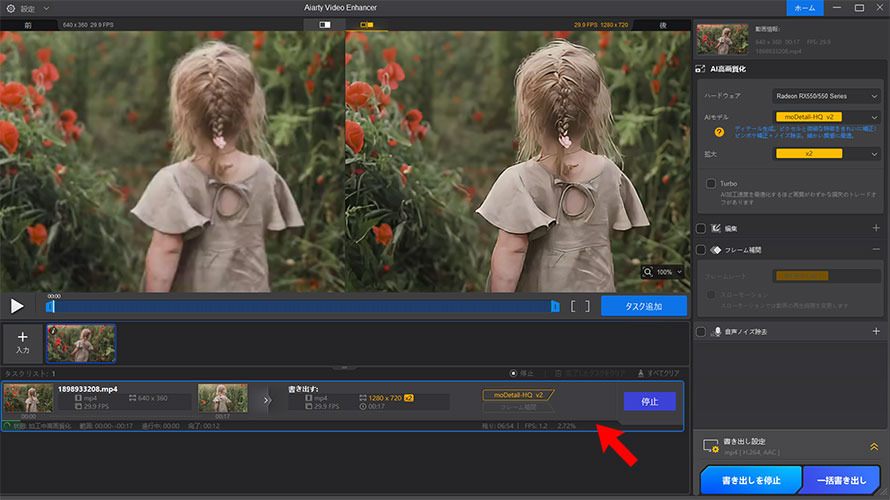Expand the 編集 section with plus icon
Screen dimensions: 890x500
876,228
